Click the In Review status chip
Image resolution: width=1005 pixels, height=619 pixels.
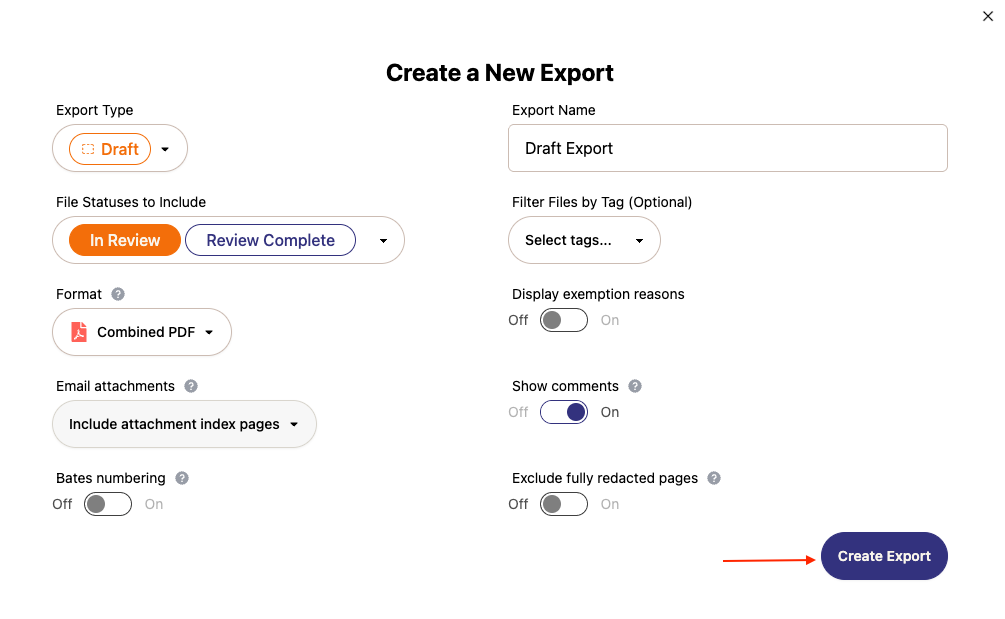tap(125, 240)
